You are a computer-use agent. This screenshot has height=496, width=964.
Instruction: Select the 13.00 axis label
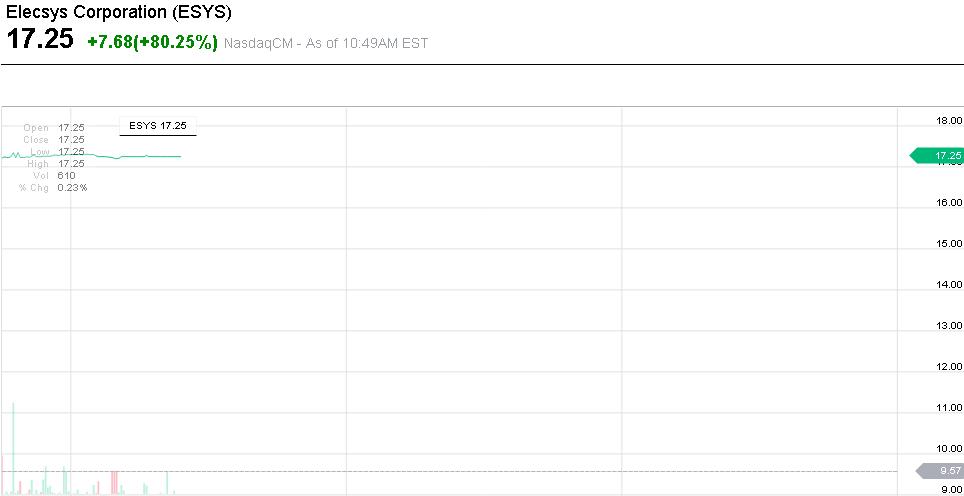[x=948, y=326]
